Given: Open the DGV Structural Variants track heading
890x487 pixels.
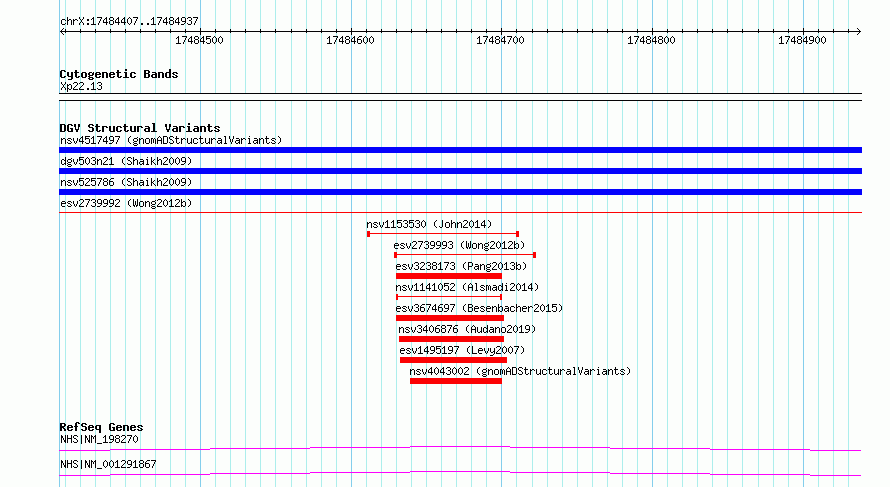Looking at the screenshot, I should click(140, 128).
